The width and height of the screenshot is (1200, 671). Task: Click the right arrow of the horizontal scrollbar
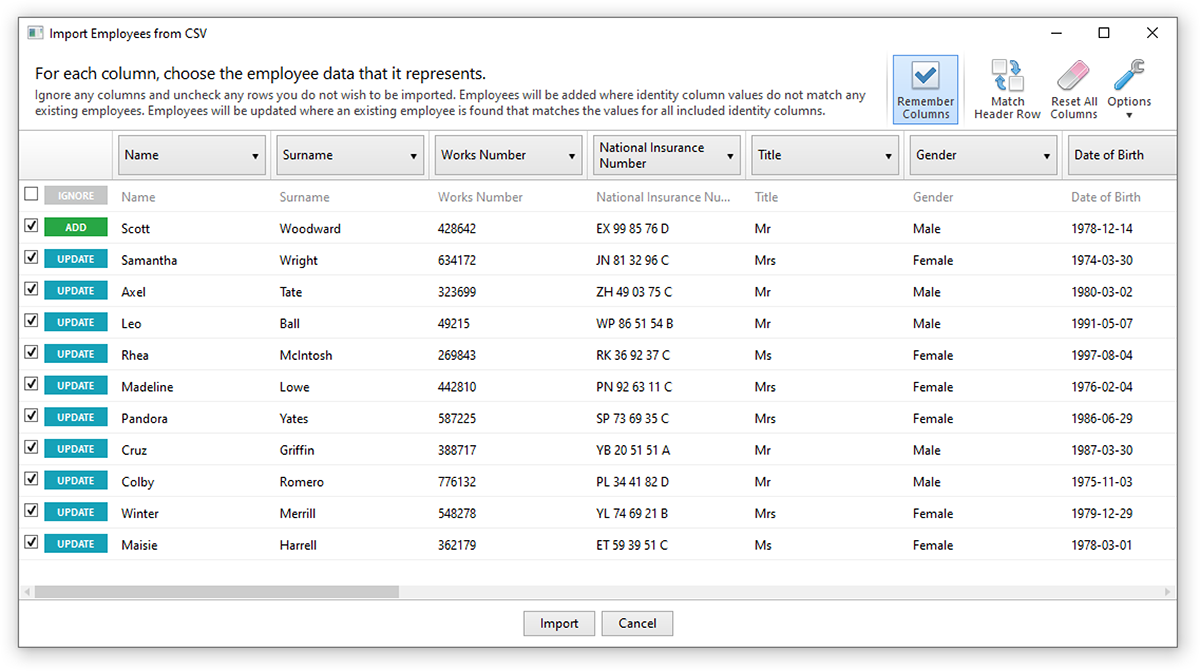coord(1168,592)
